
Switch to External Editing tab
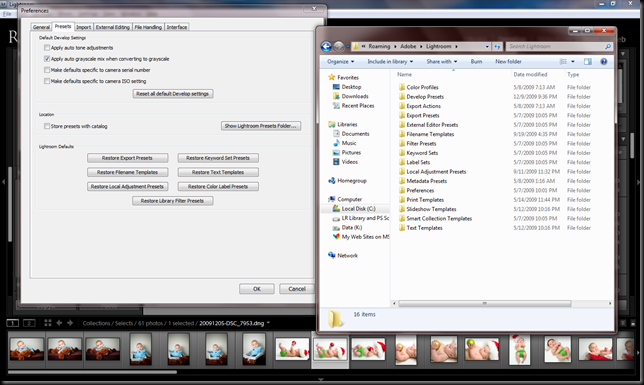(x=113, y=27)
